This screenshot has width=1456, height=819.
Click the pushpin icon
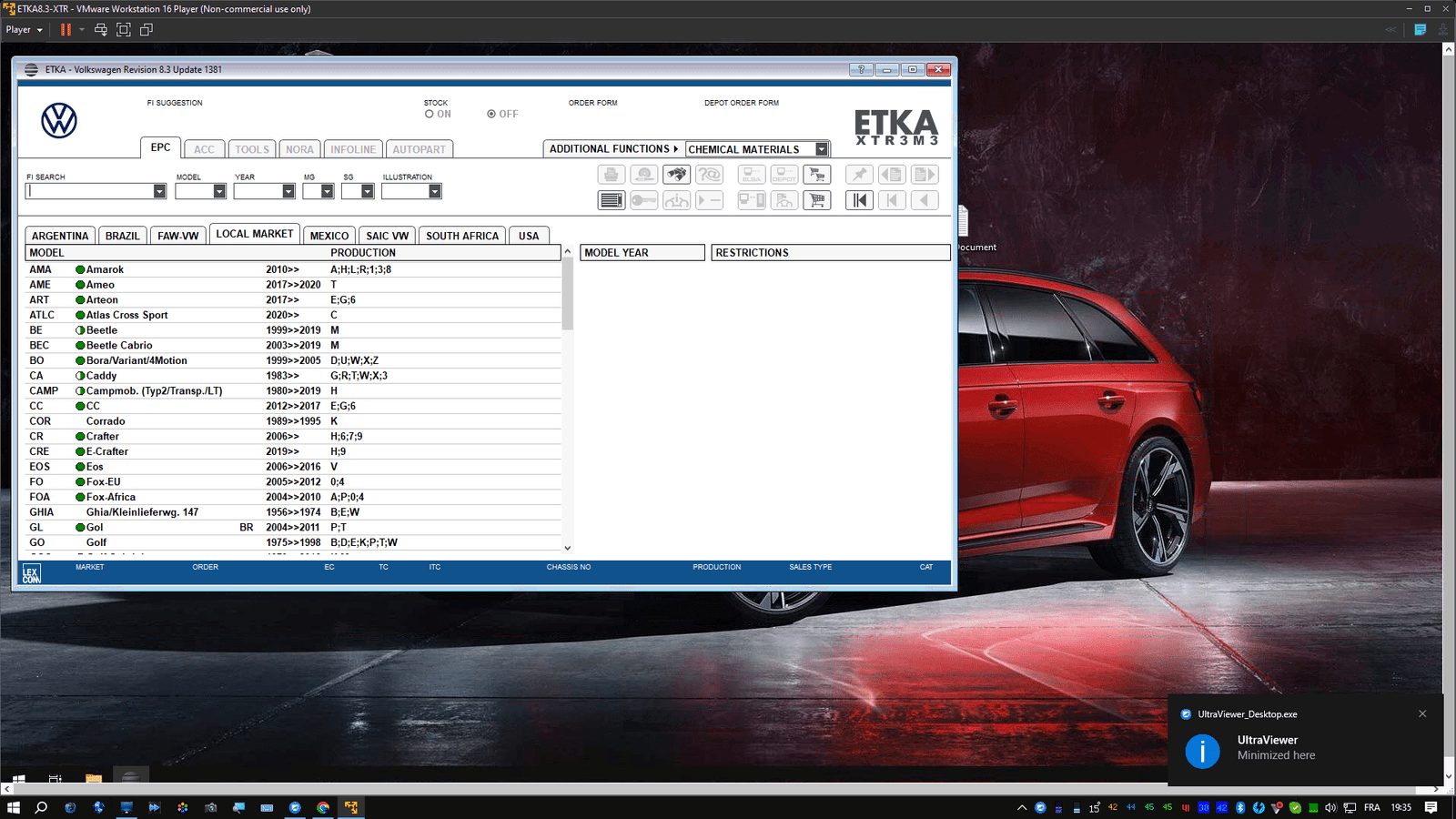pyautogui.click(x=859, y=175)
